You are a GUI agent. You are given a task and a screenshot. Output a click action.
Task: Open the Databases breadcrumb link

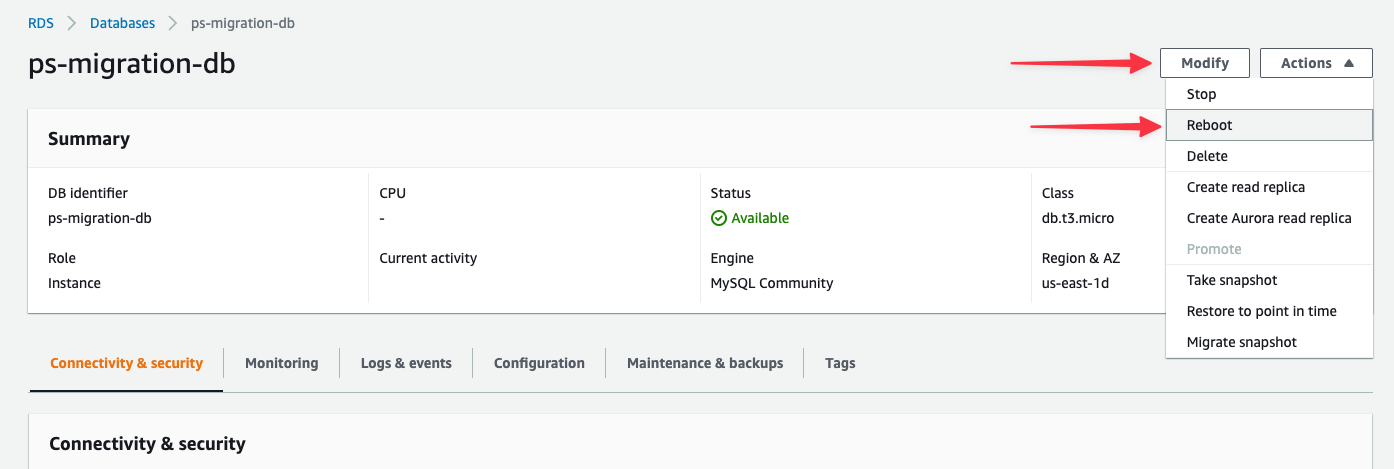click(x=122, y=23)
